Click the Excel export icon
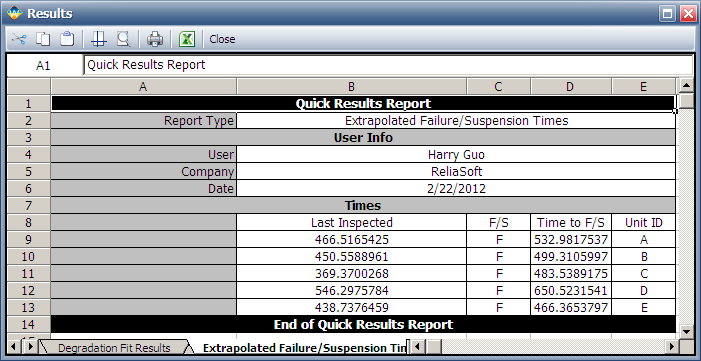701x361 pixels. tap(187, 39)
